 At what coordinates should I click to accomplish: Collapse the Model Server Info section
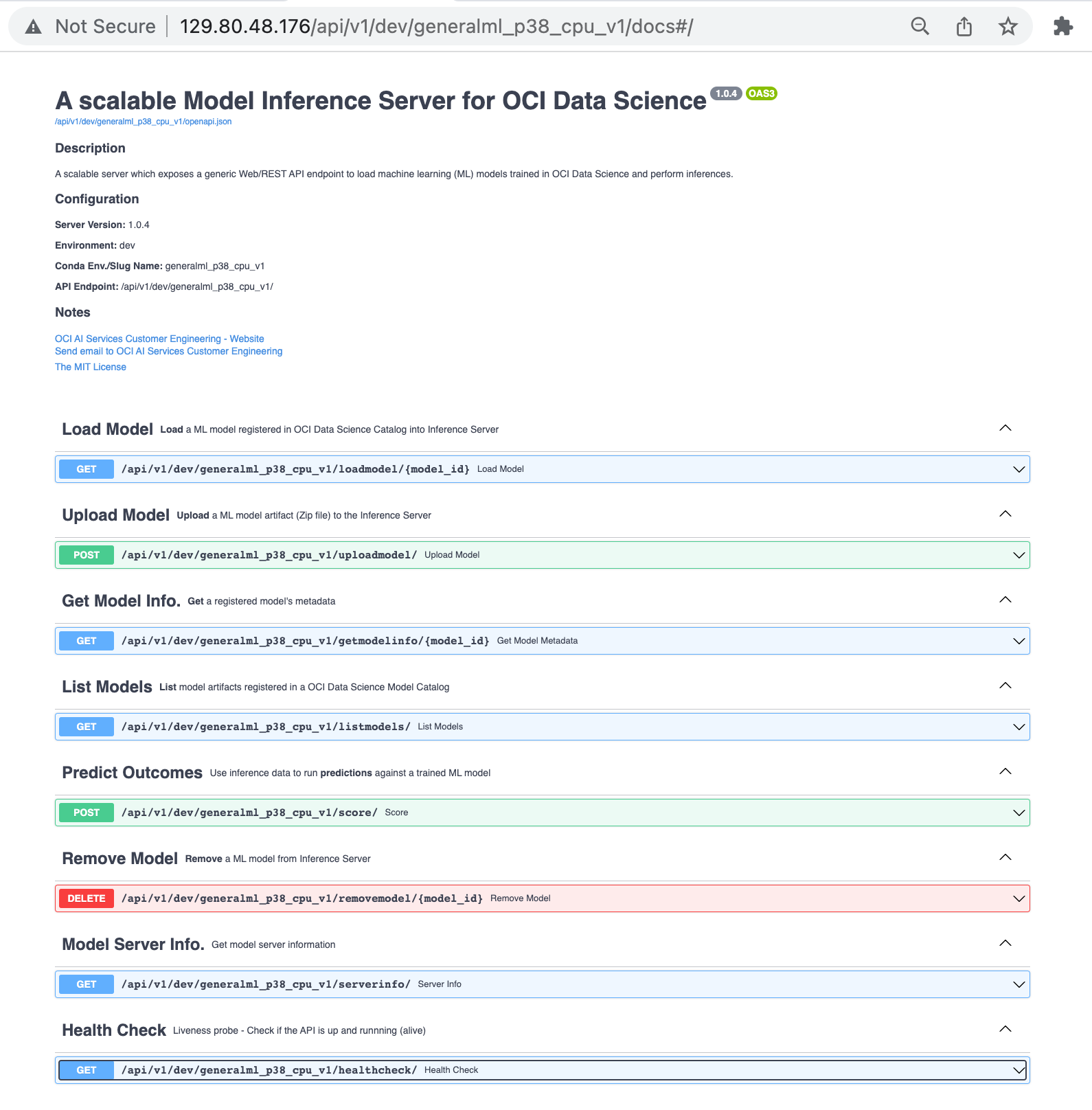(x=1005, y=944)
